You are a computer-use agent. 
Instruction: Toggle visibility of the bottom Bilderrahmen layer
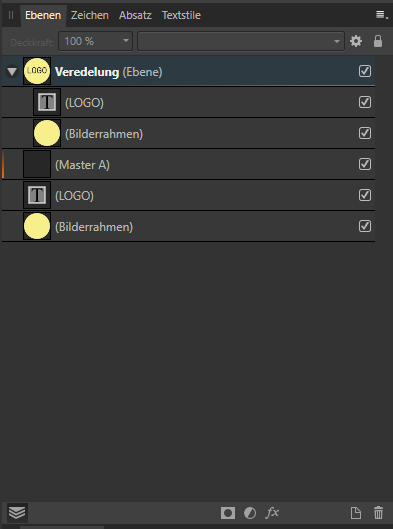point(365,226)
